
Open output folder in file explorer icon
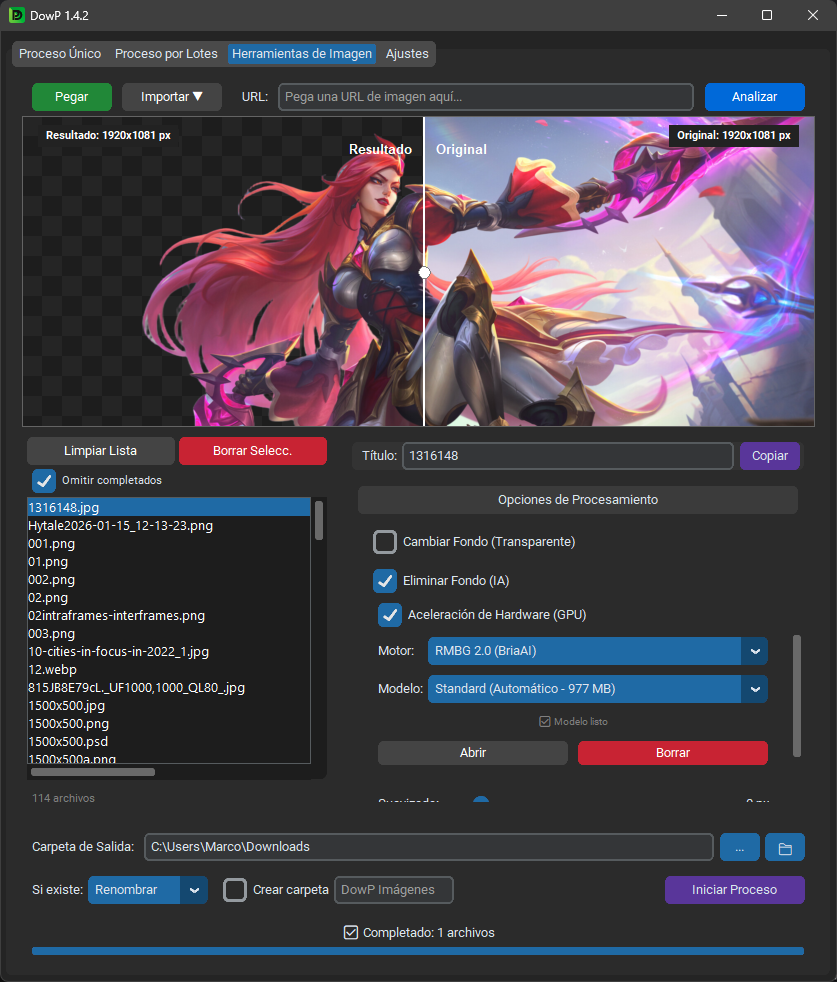click(784, 847)
